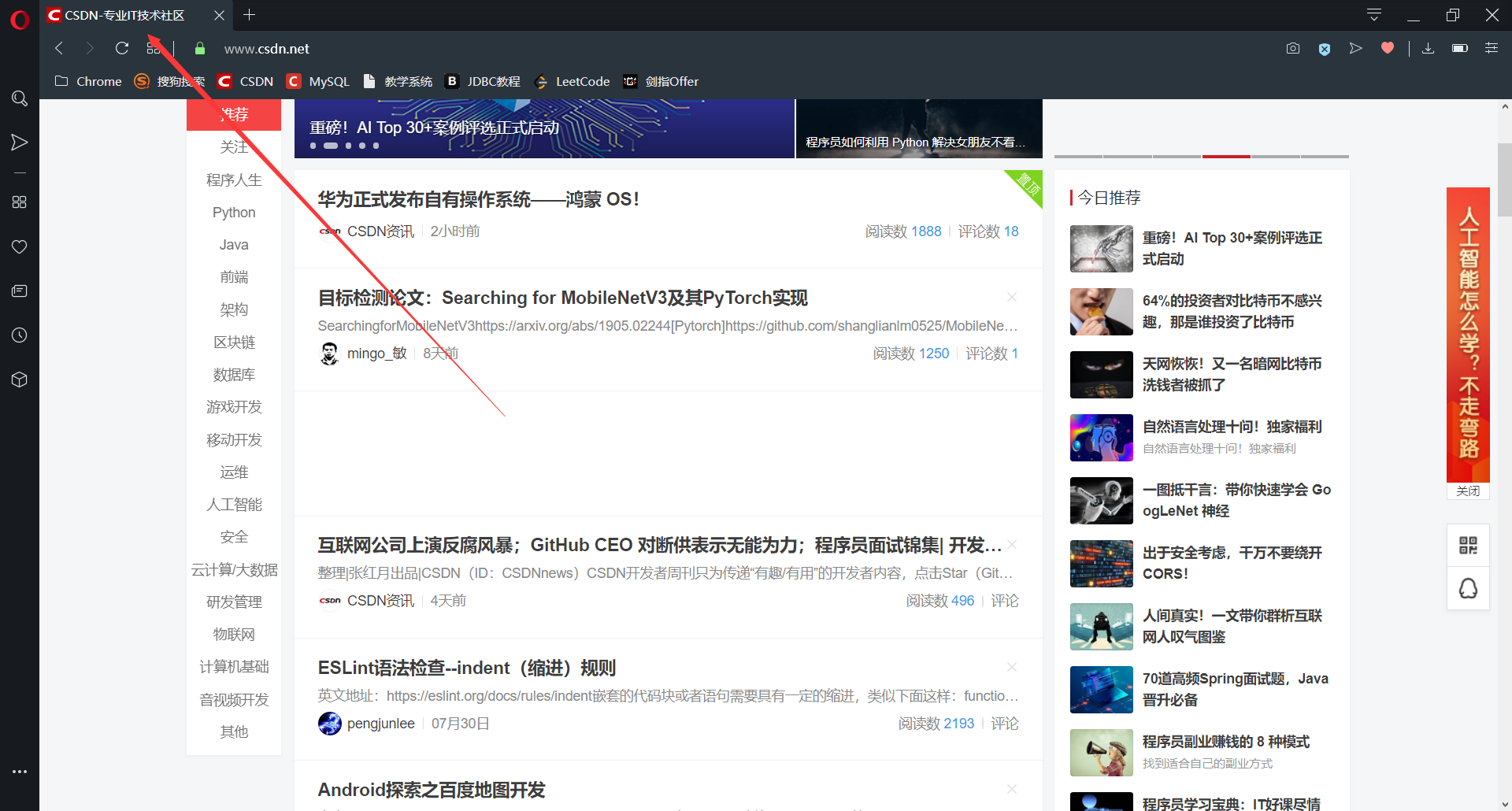Select the second carousel indicator dot

click(x=331, y=146)
